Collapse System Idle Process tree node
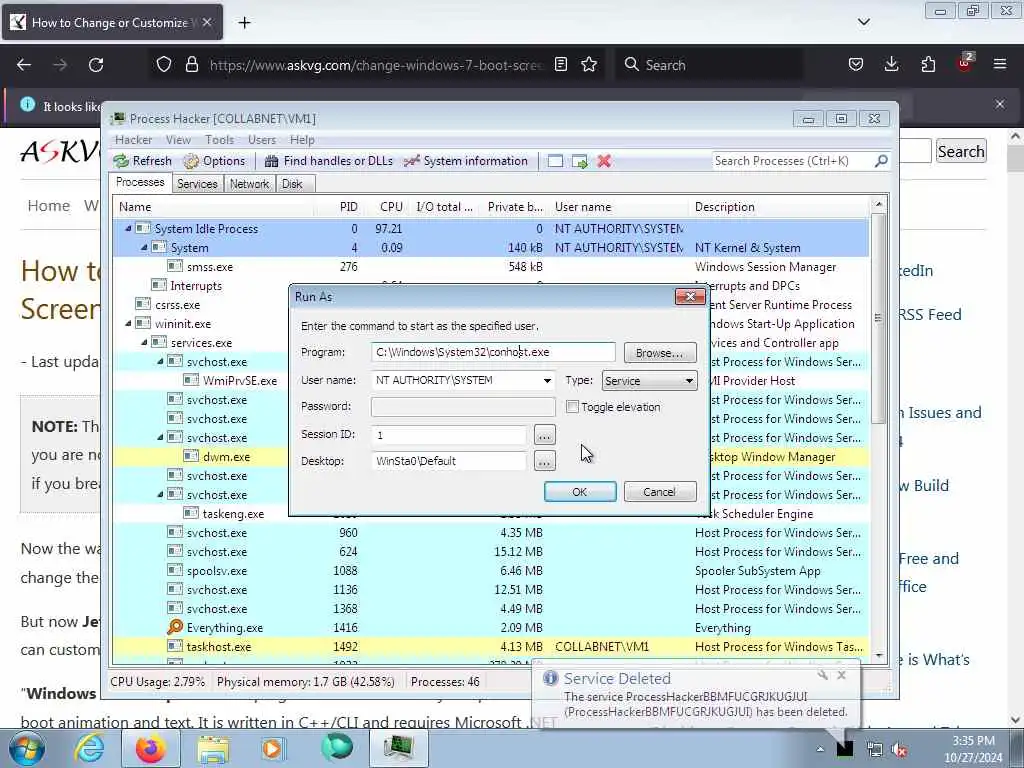This screenshot has width=1024, height=768. (128, 229)
